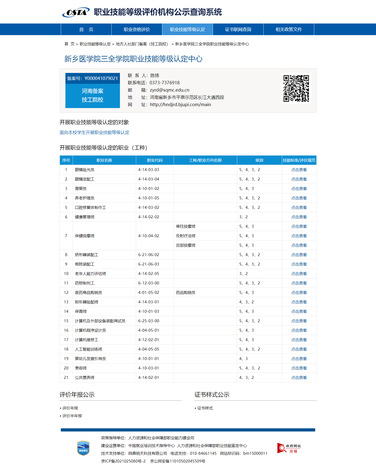
Task: Go to the 证书联网查询 tab
Action: click(238, 29)
